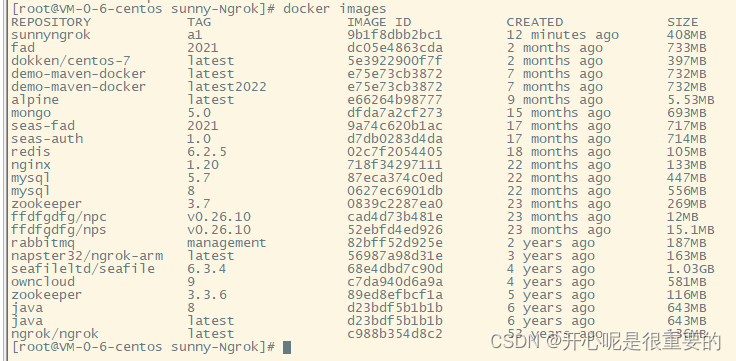736x361 pixels.
Task: Click the SIZE column header
Action: click(x=682, y=22)
